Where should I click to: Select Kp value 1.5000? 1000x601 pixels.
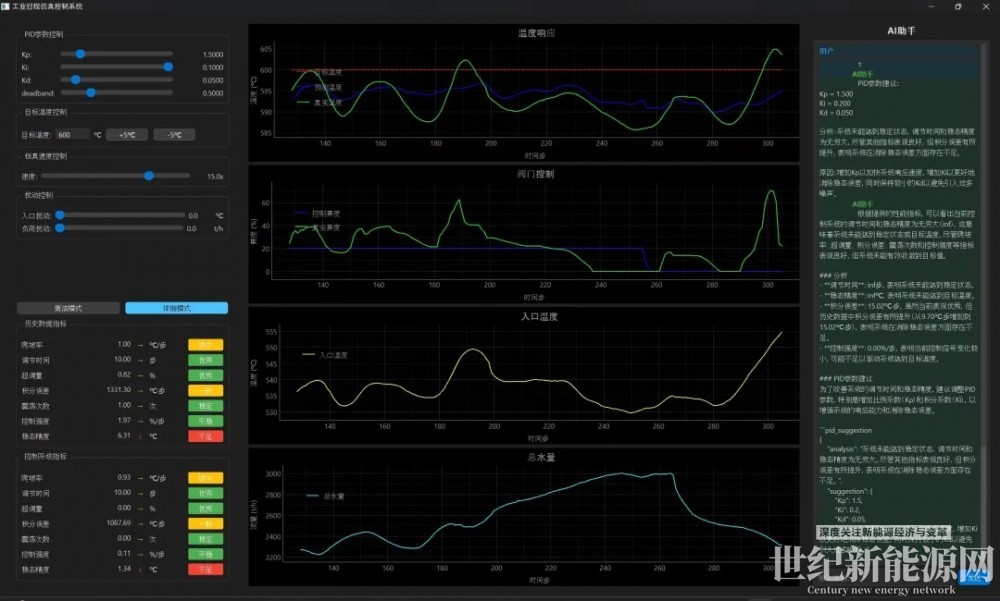point(212,55)
